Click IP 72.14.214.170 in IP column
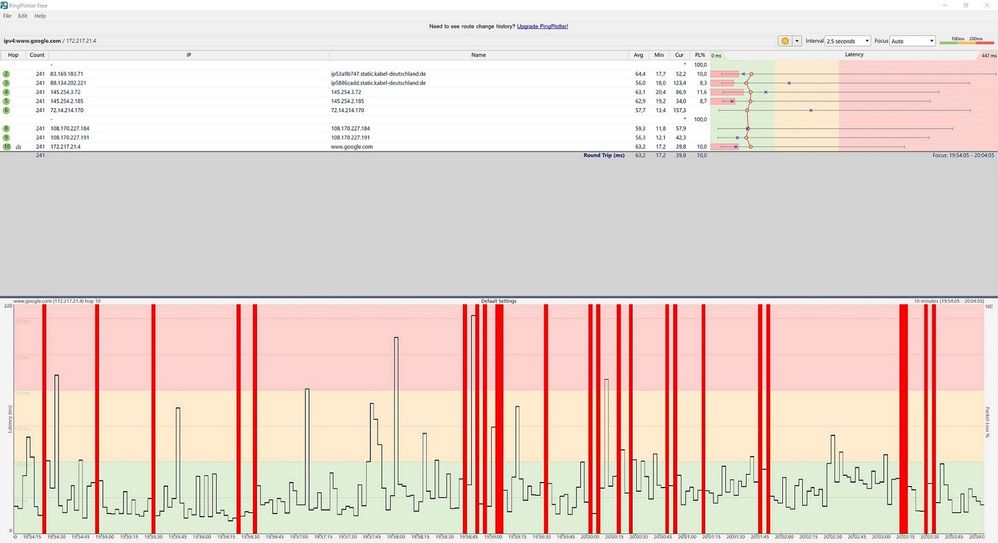The image size is (998, 543). [x=67, y=110]
